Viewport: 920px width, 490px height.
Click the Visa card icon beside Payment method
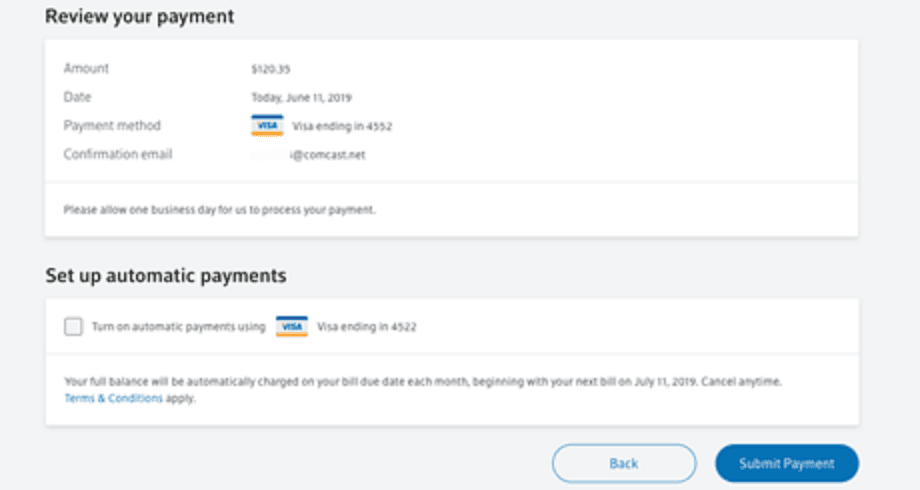(x=267, y=126)
